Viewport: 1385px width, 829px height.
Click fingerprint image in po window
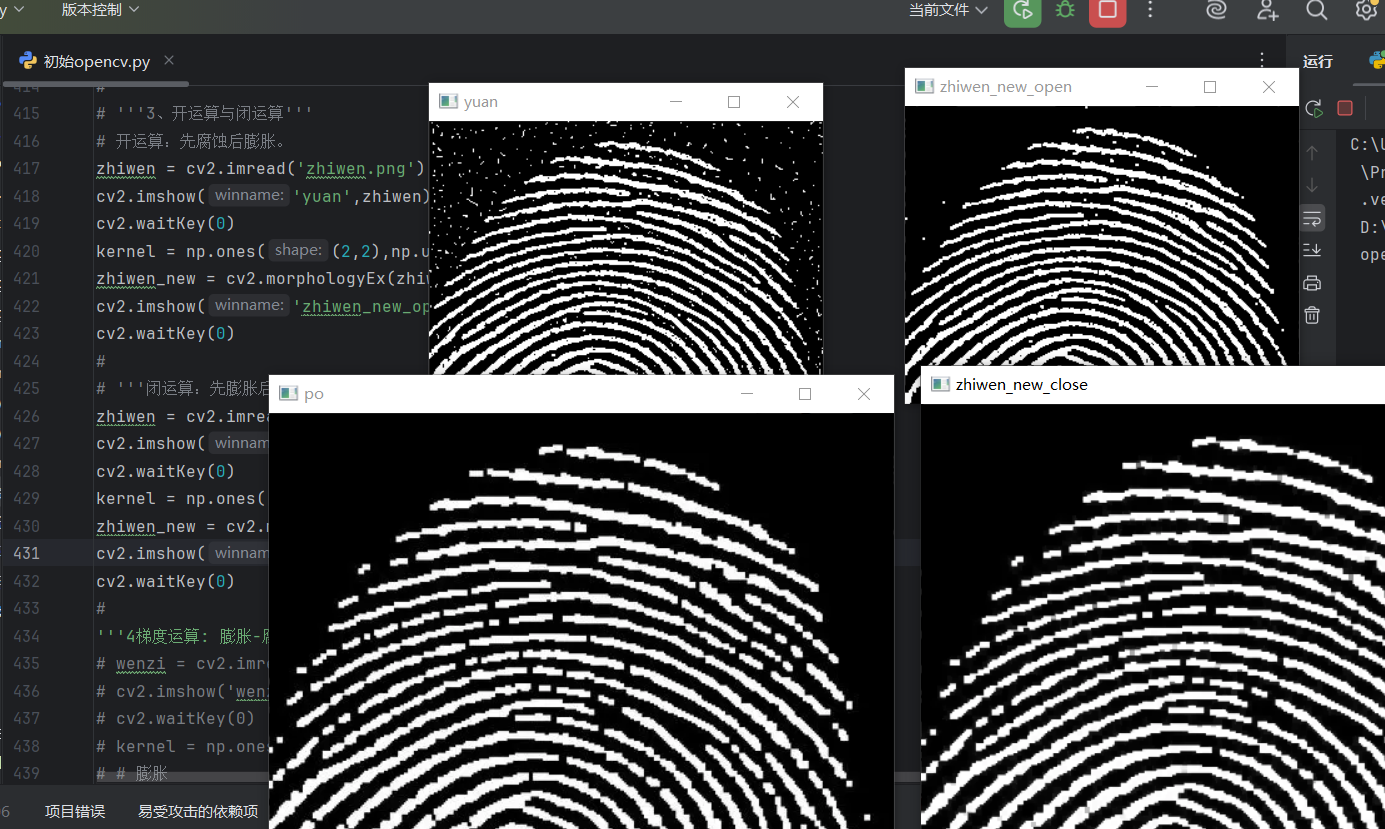coord(581,620)
